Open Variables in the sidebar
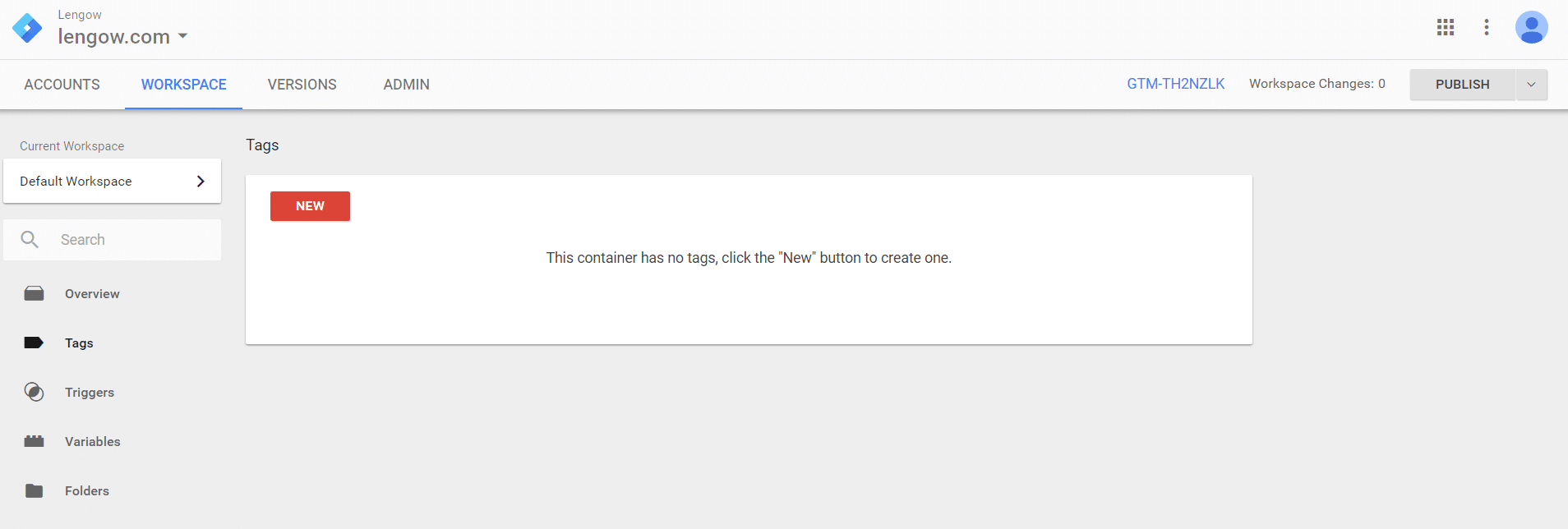Screen dimensions: 1568x529 click(x=93, y=442)
